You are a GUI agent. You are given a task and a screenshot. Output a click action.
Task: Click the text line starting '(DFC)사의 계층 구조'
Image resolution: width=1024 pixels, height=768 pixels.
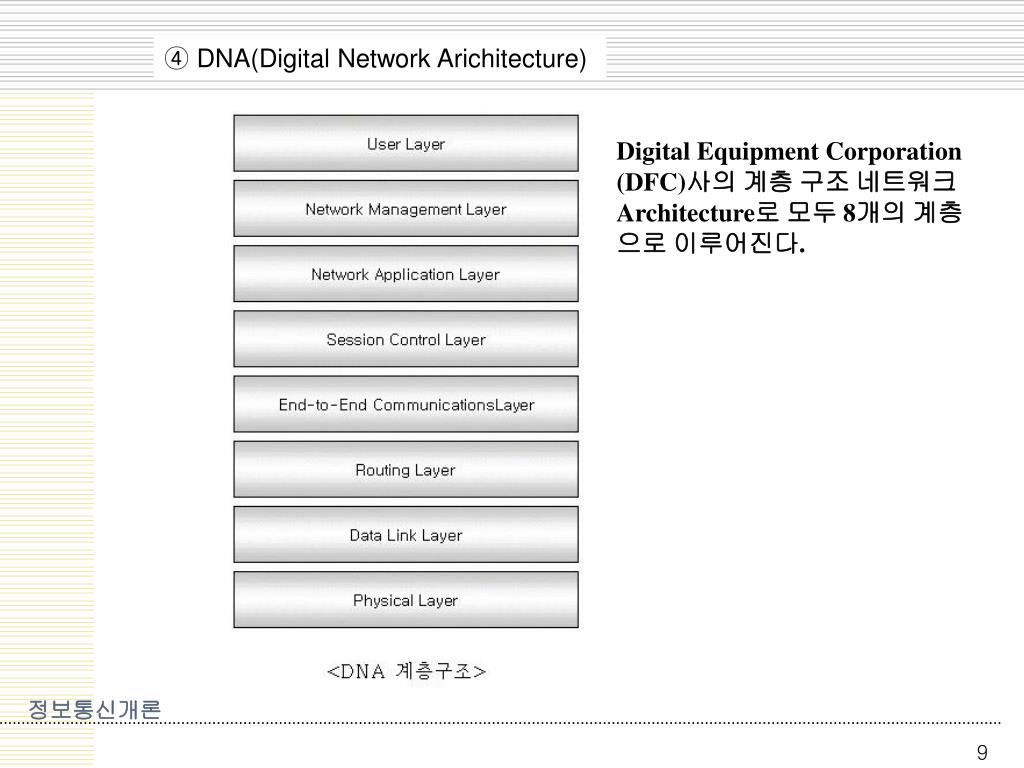tap(786, 182)
